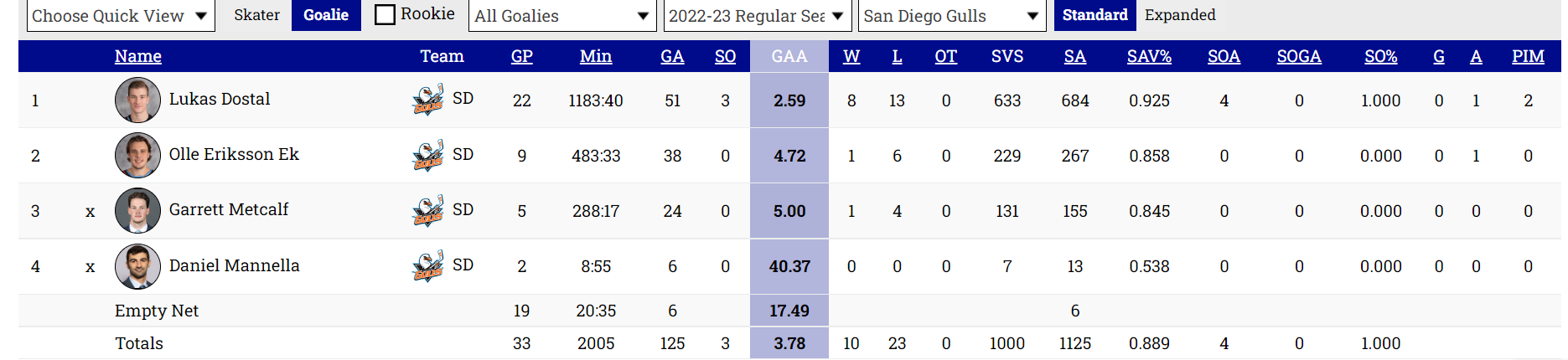Expand the All Goalies dropdown

(561, 16)
